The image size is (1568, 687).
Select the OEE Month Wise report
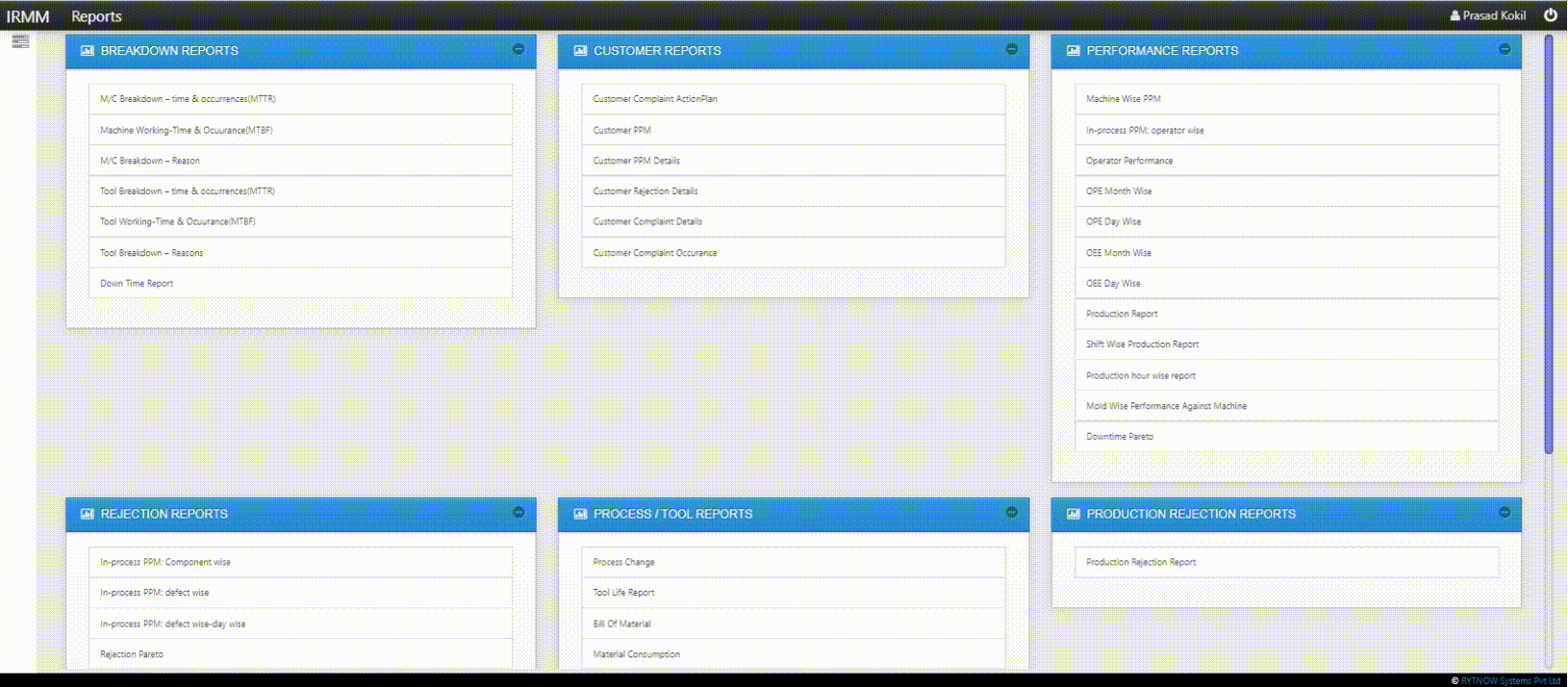[x=1118, y=253]
